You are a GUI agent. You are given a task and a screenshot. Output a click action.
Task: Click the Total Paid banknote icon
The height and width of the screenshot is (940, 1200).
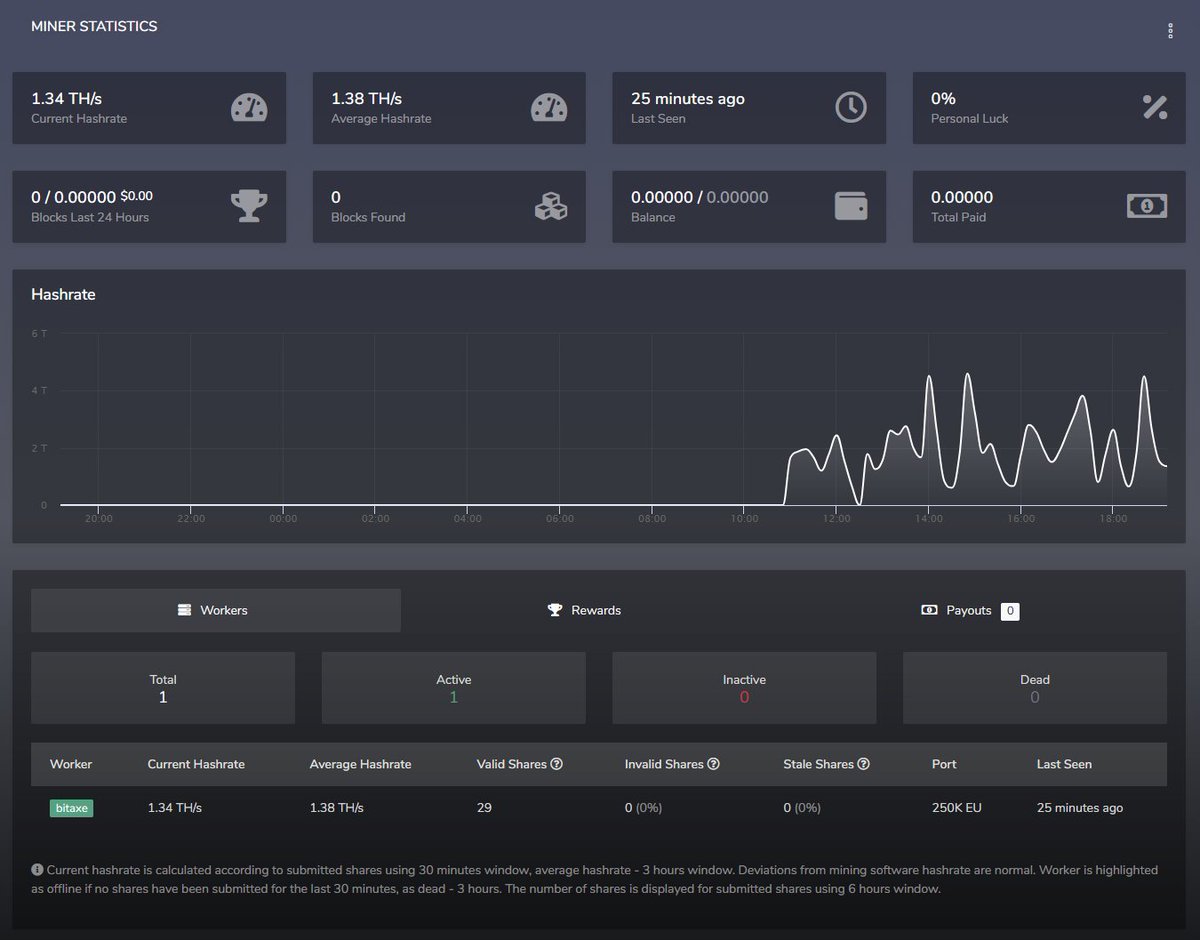coord(1147,206)
